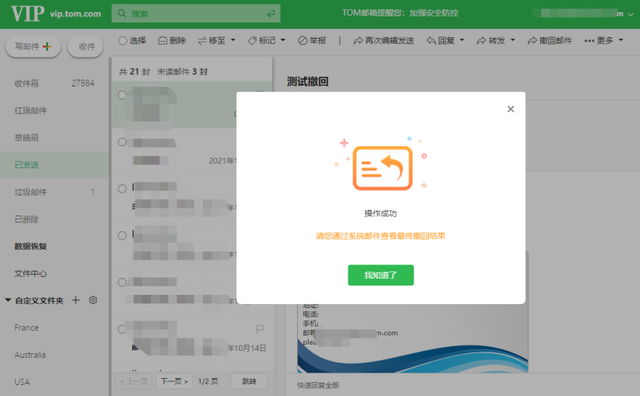This screenshot has height=396, width=640.
Task: Open custom folder settings gear
Action: pyautogui.click(x=93, y=300)
